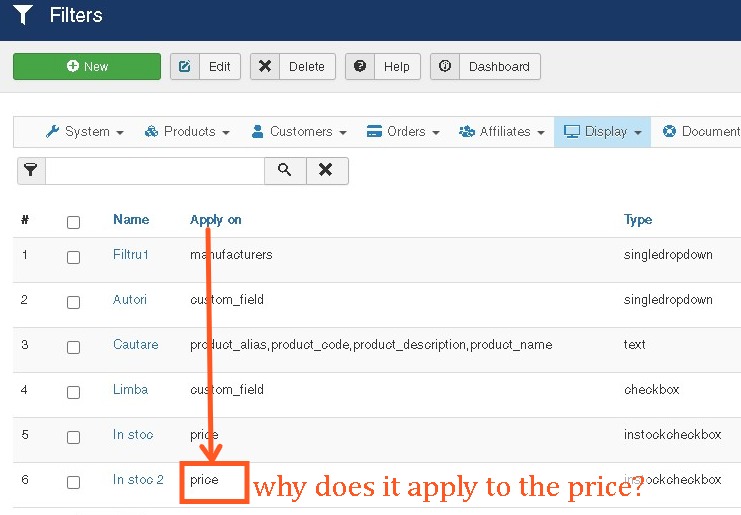Check the box for Autori row
Image resolution: width=741 pixels, height=515 pixels.
(73, 302)
